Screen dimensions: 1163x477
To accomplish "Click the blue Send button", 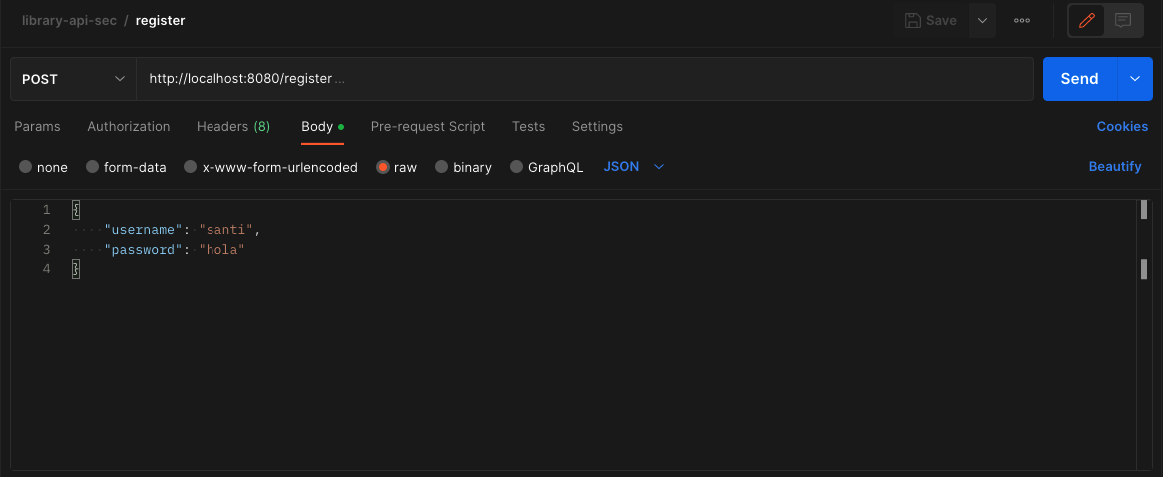I will coord(1079,78).
